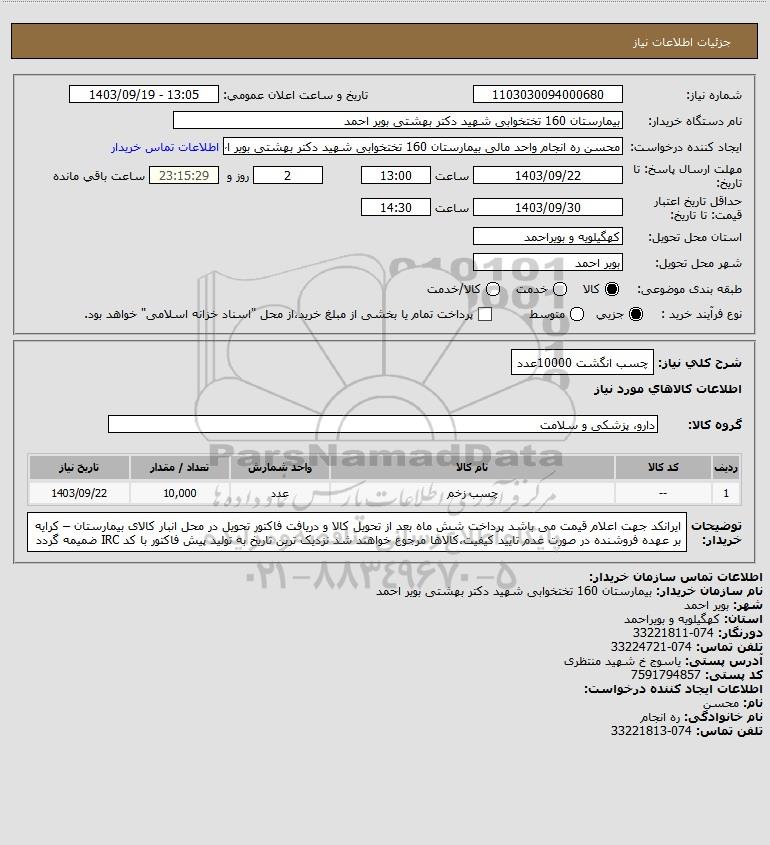Select the چسب زخم table row
The width and height of the screenshot is (770, 845).
pos(385,493)
